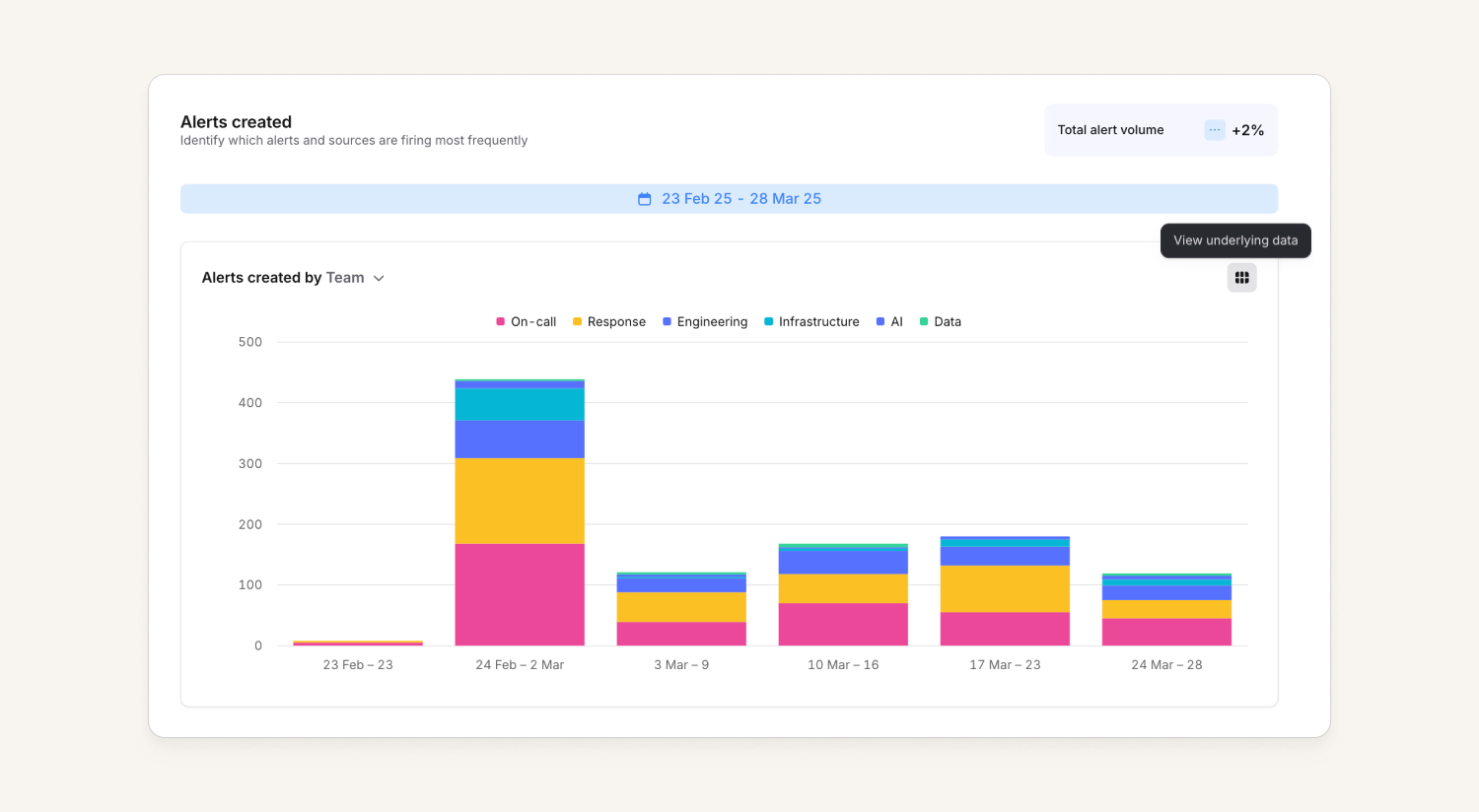Expand the Team grouping chevron
Viewport: 1479px width, 812px height.
pyautogui.click(x=379, y=279)
